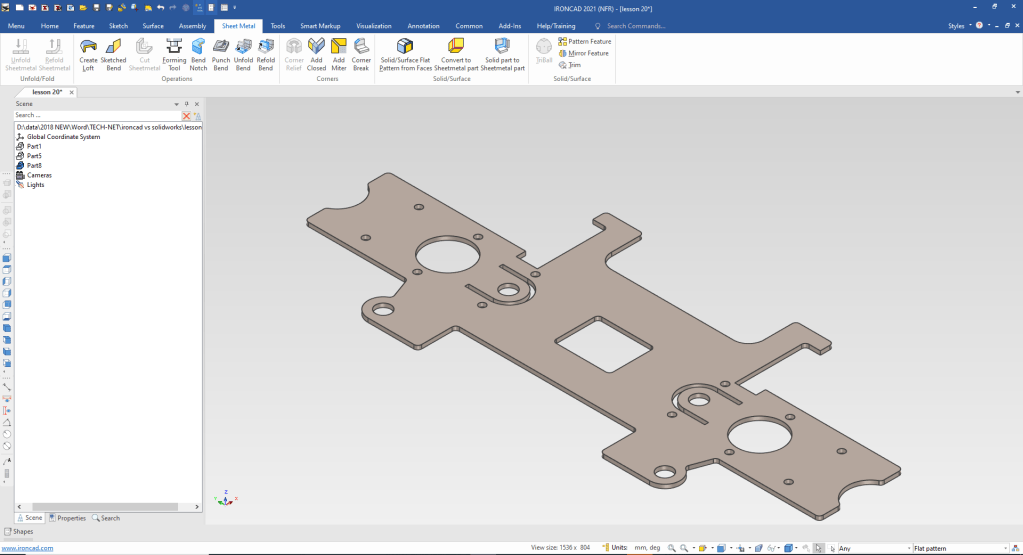Switch to the Feature ribbon tab
The width and height of the screenshot is (1023, 555).
tap(84, 25)
